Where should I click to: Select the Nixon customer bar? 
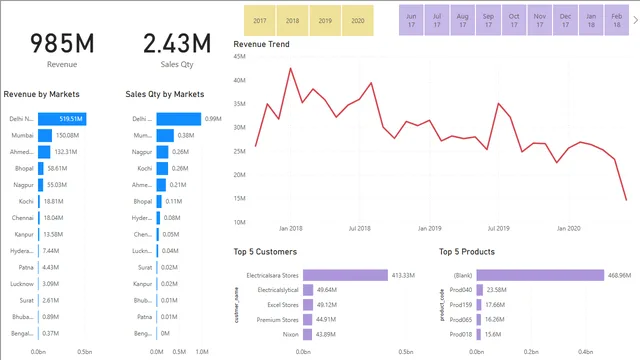[x=307, y=334]
